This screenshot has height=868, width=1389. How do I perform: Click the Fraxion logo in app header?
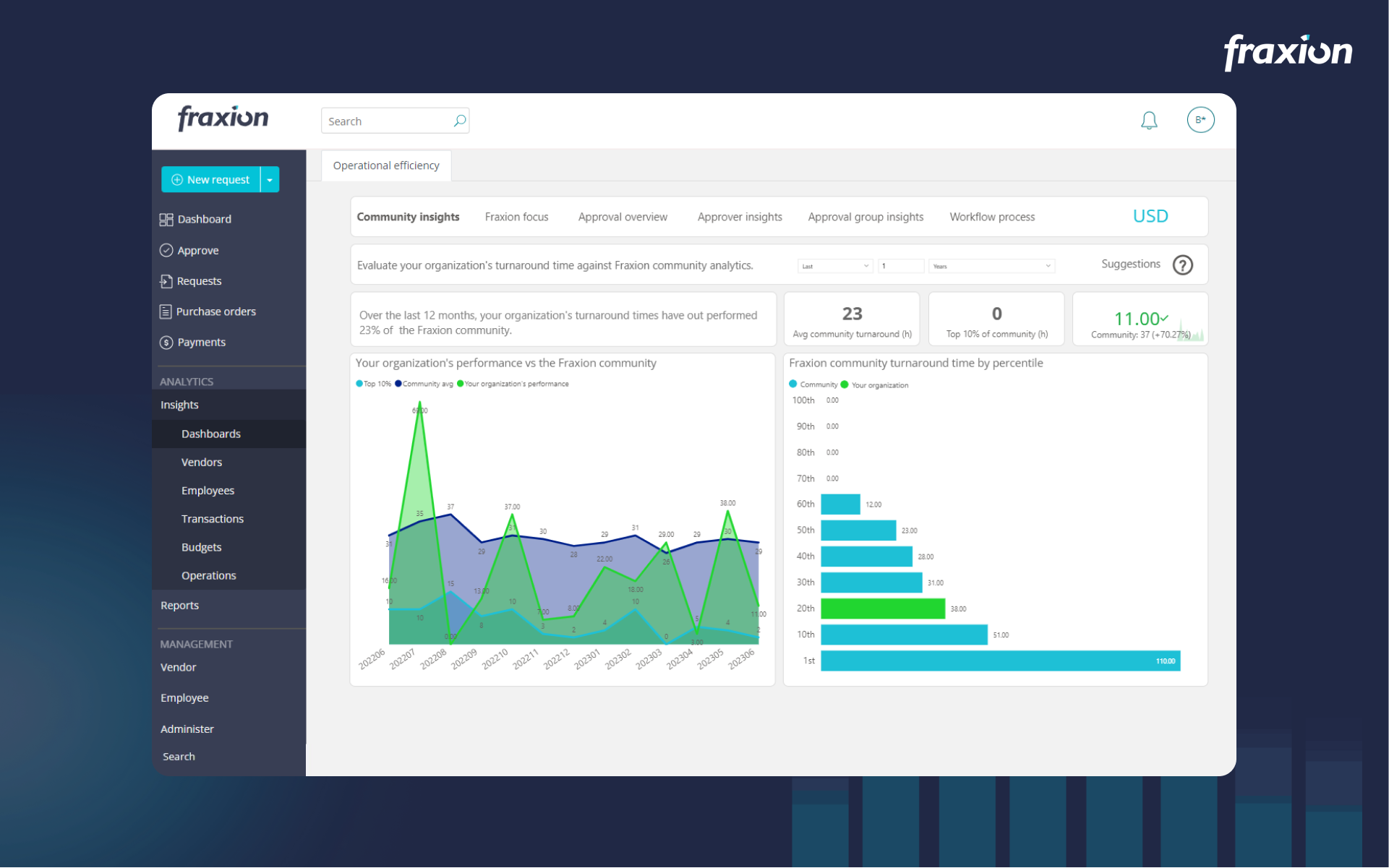[x=223, y=118]
